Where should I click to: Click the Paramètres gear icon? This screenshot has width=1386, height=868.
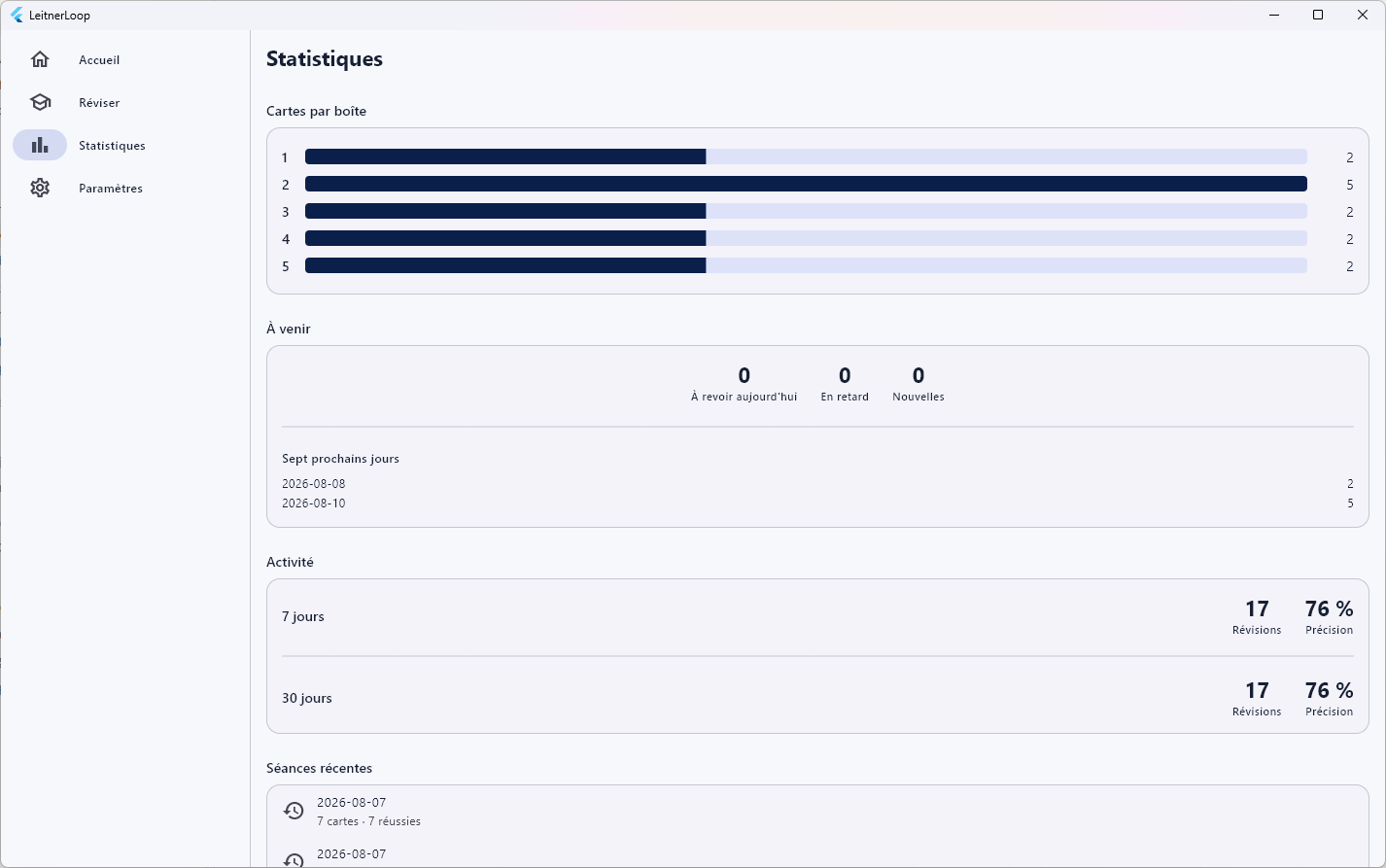40,188
